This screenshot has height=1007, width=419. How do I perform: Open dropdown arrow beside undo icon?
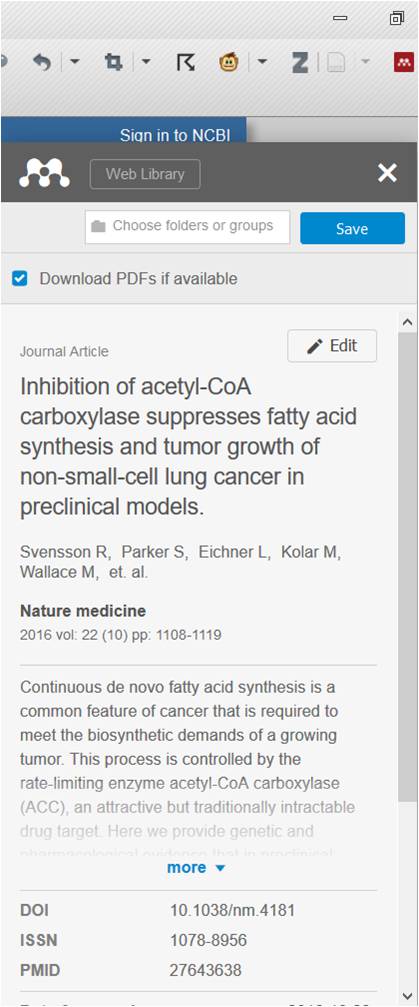tap(74, 62)
